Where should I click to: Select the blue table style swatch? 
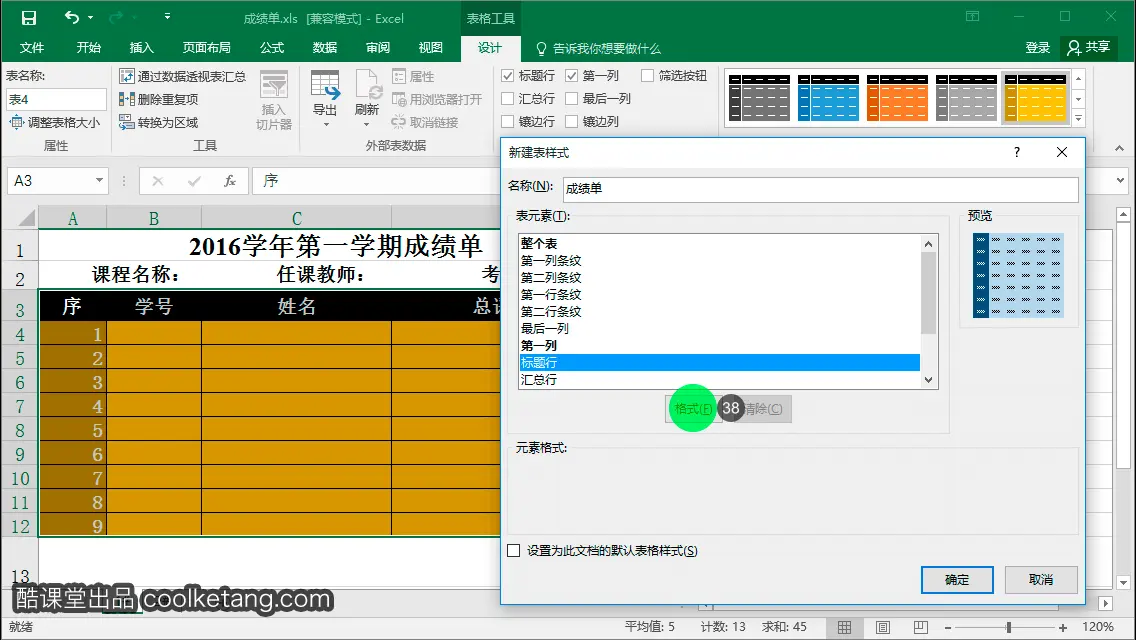pos(828,97)
